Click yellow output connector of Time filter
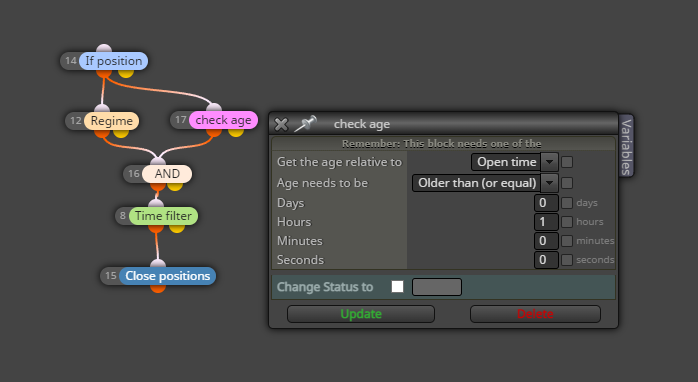The image size is (698, 382). point(177,228)
